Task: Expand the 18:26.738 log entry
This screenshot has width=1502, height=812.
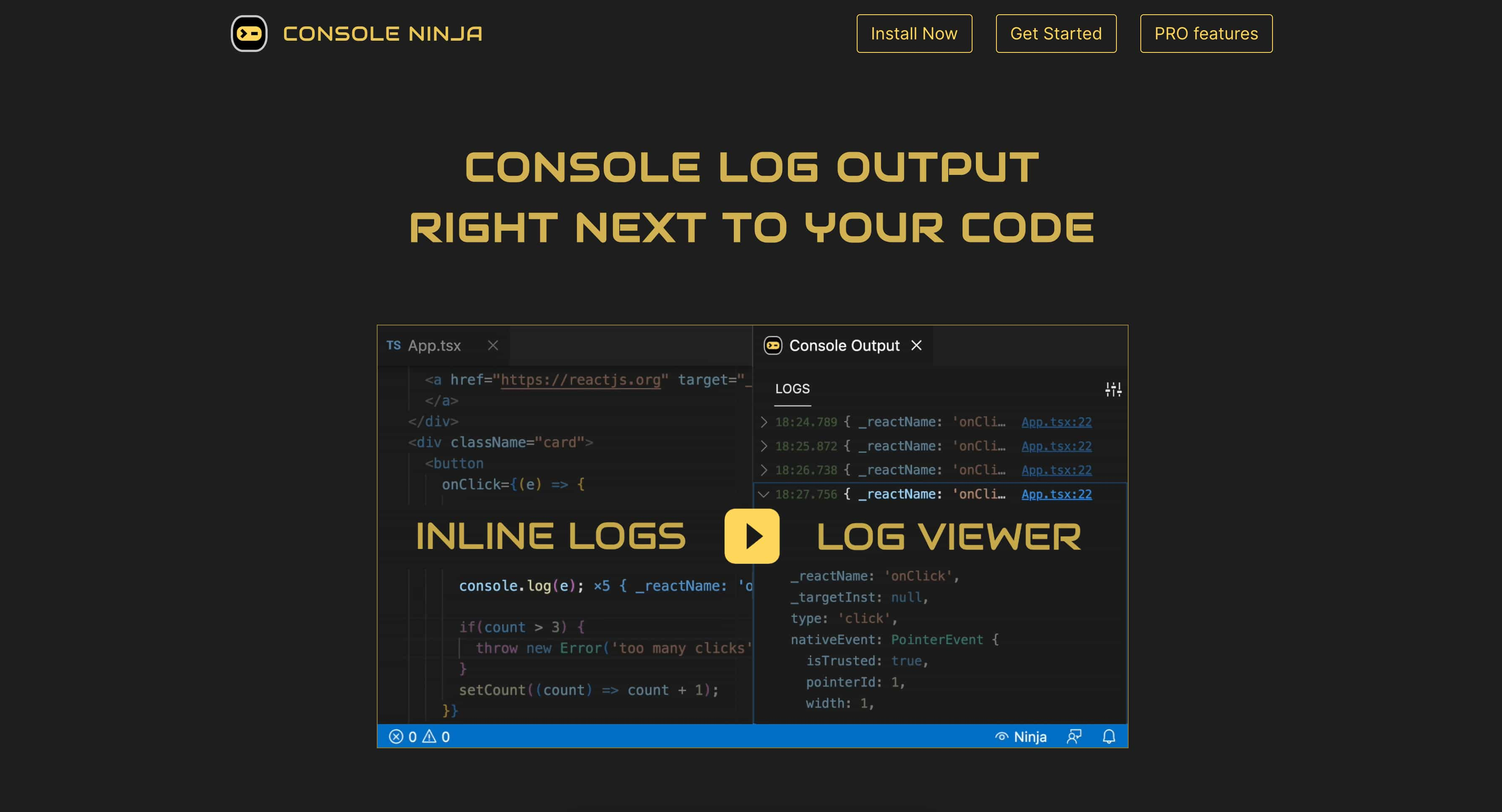Action: click(764, 470)
